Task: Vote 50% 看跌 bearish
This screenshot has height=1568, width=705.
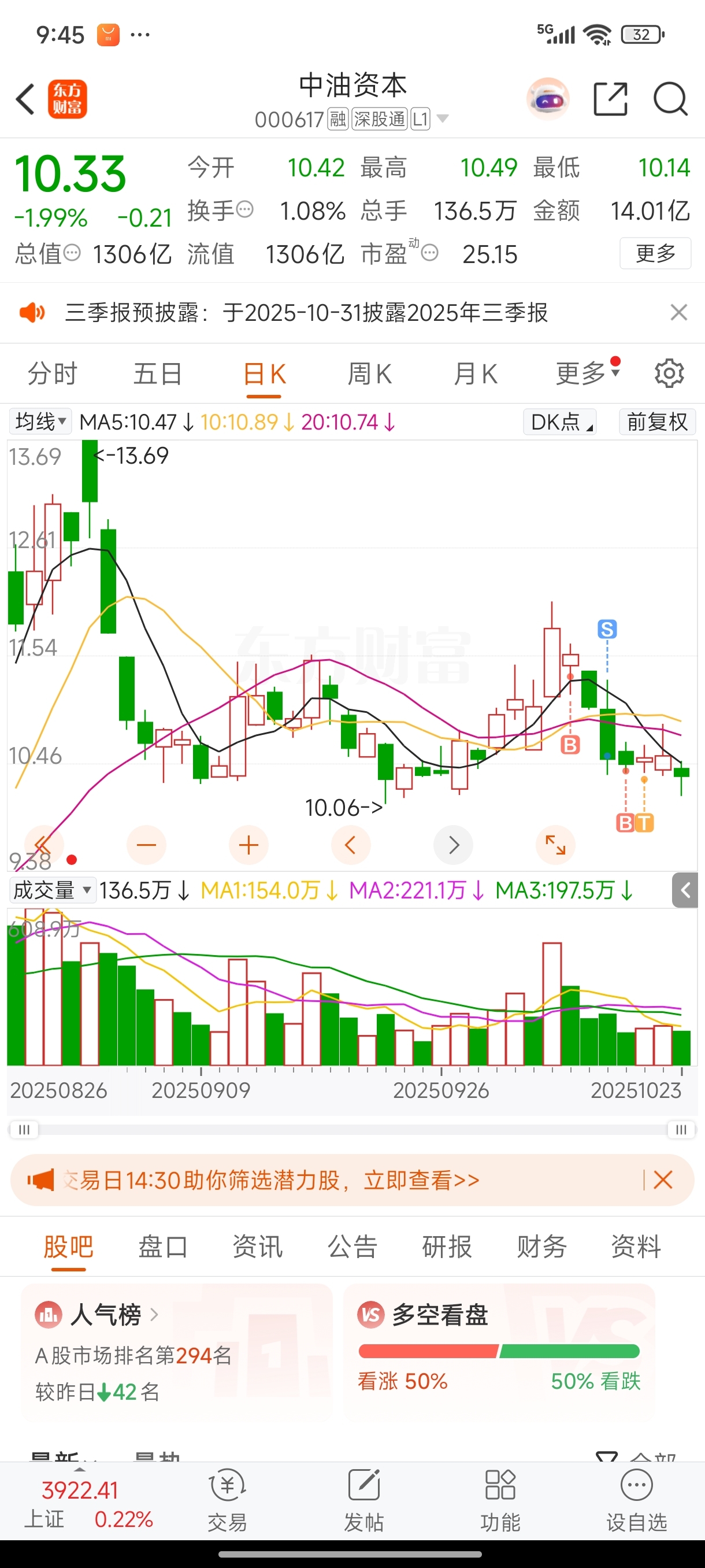Action: pyautogui.click(x=596, y=1381)
